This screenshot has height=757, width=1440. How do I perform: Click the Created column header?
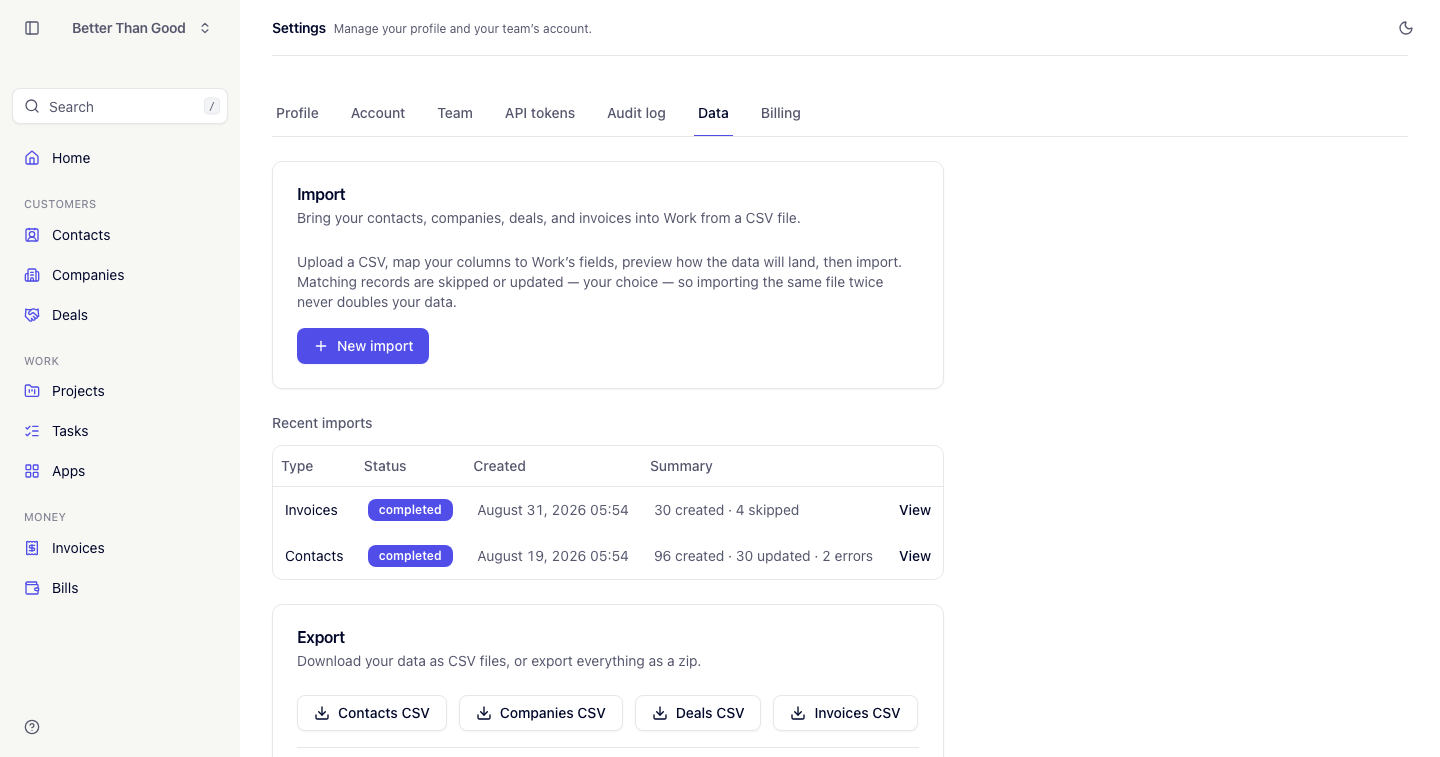point(500,466)
